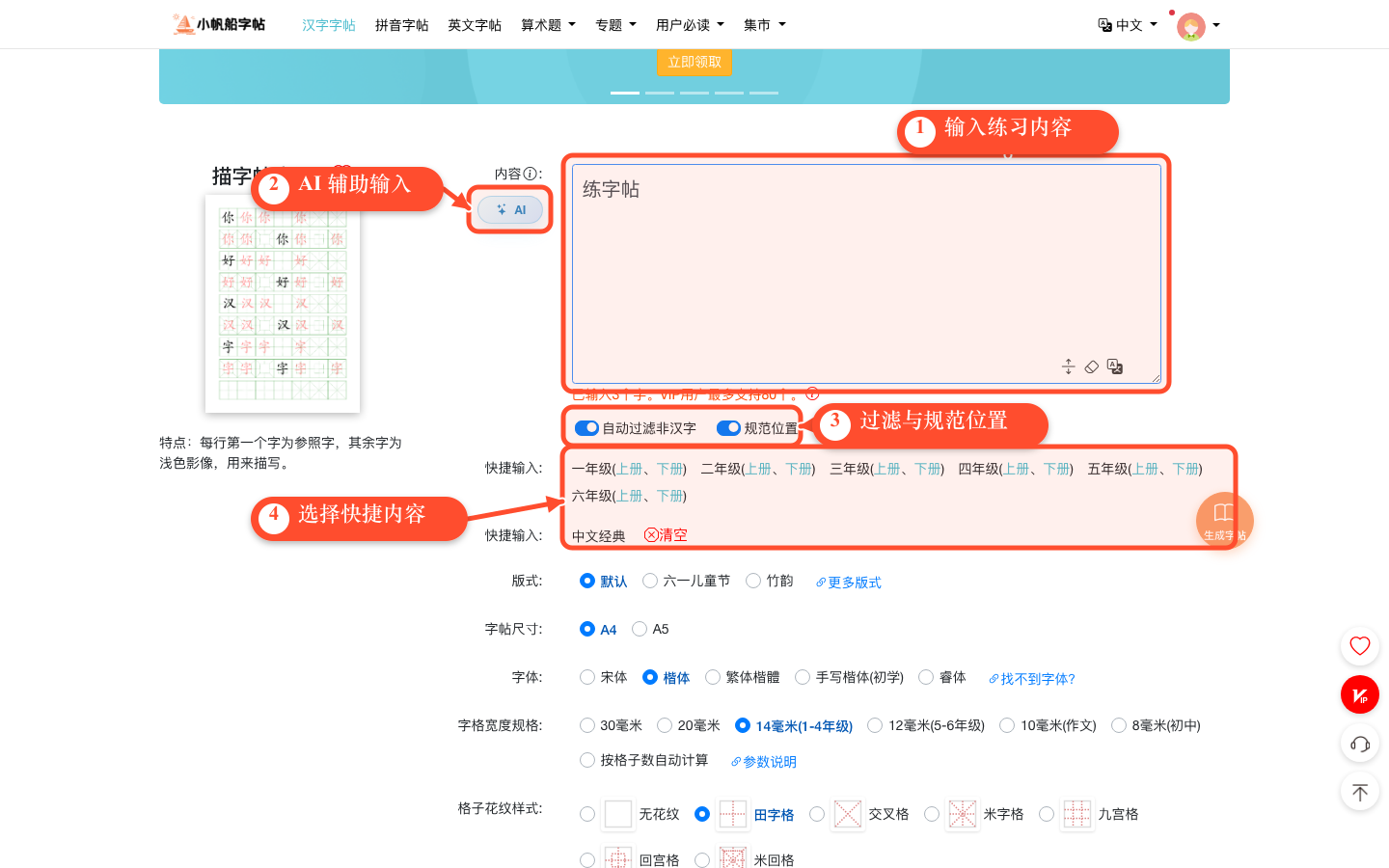Select the 宋体 font radio button
Image resolution: width=1389 pixels, height=868 pixels.
587,677
